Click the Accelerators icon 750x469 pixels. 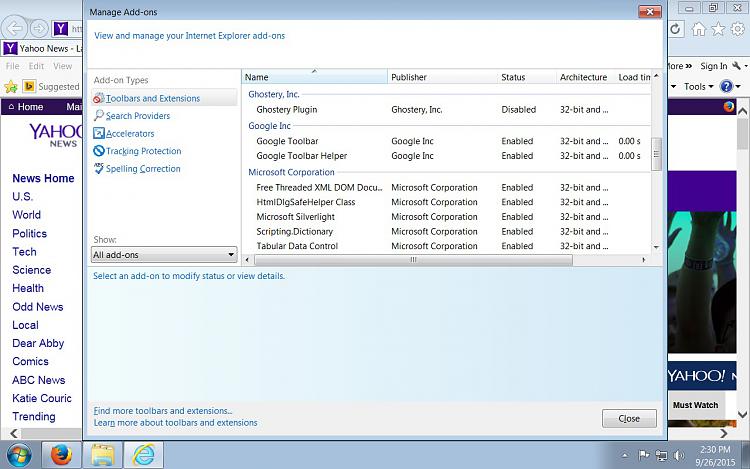click(99, 133)
